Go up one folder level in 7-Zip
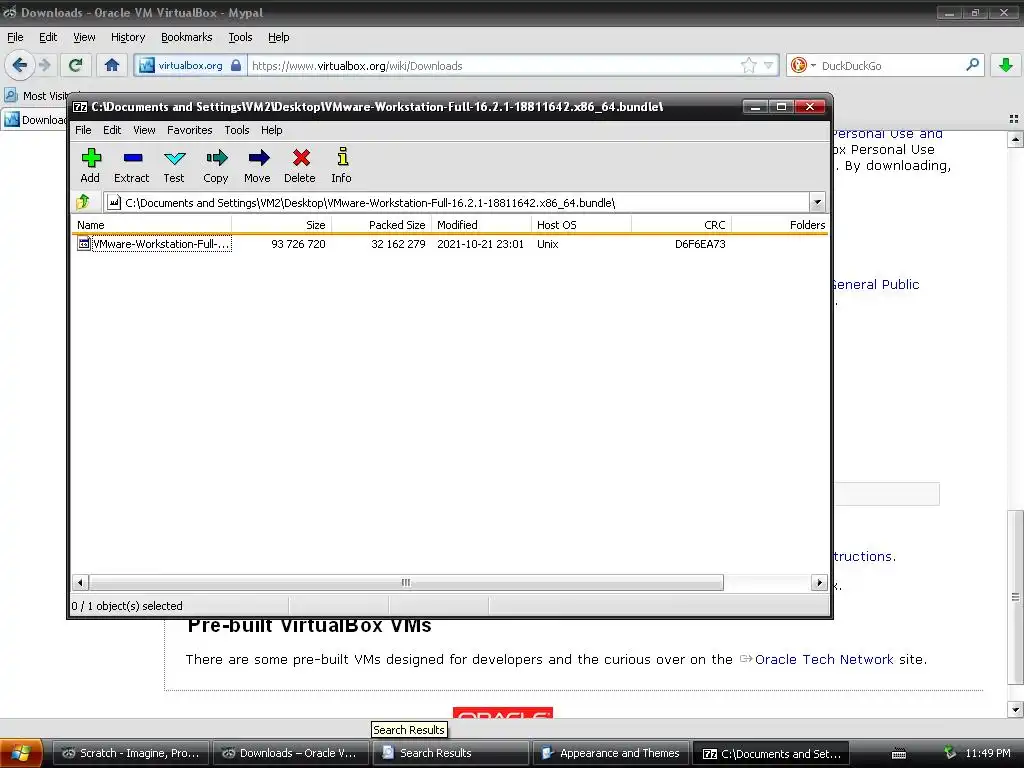The height and width of the screenshot is (768, 1024). click(x=84, y=202)
